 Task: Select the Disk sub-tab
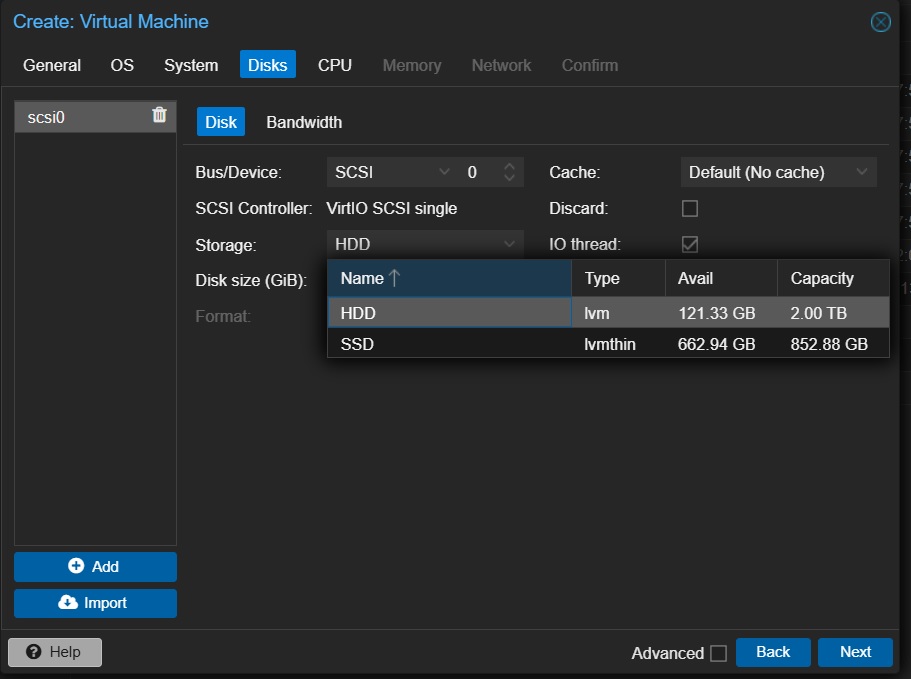tap(221, 122)
